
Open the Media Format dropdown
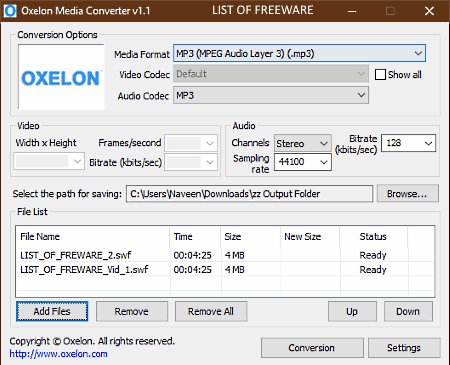point(299,54)
